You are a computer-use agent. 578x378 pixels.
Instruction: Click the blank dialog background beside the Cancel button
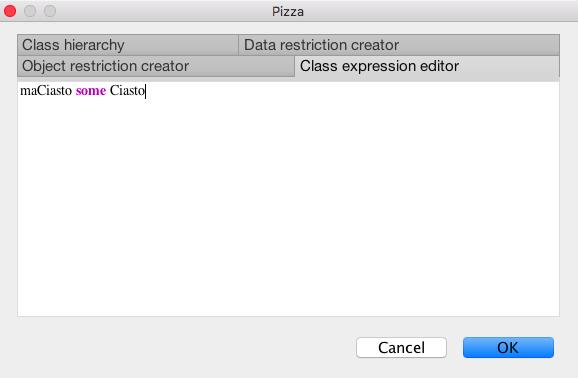(x=184, y=347)
